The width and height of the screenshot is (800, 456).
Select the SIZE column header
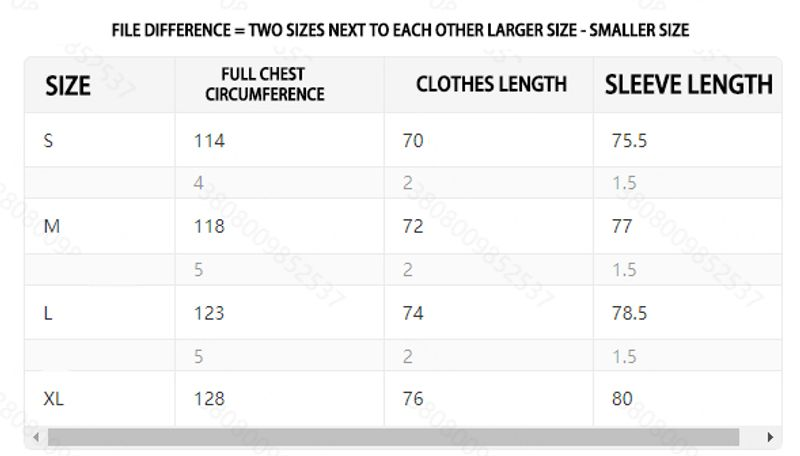pyautogui.click(x=68, y=86)
